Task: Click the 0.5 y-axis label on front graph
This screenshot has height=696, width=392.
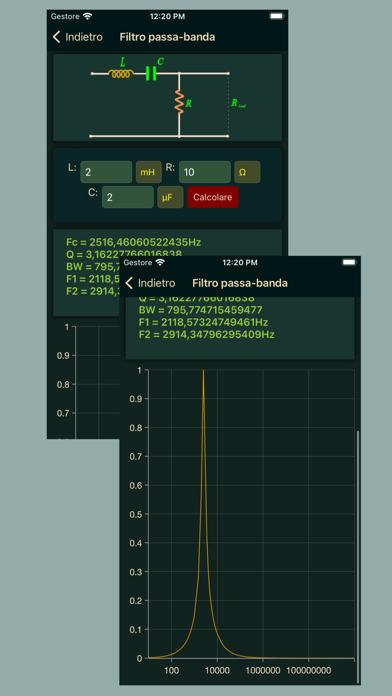Action: point(136,514)
